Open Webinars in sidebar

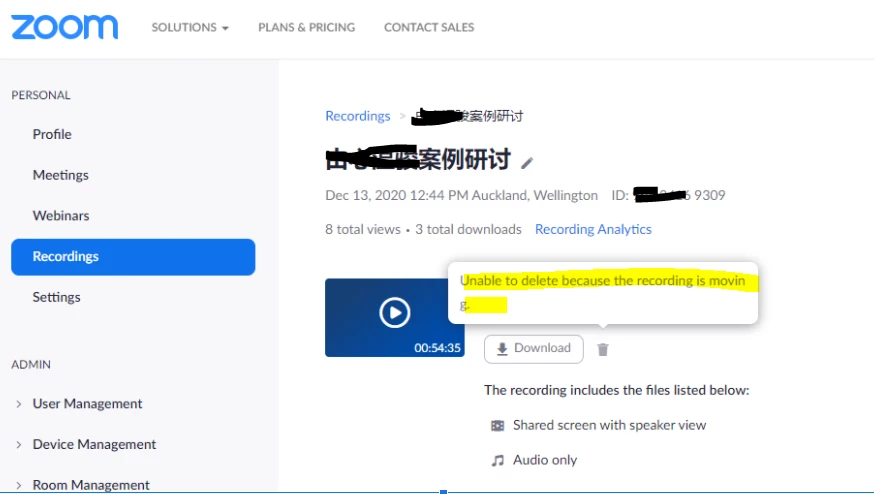coord(61,216)
